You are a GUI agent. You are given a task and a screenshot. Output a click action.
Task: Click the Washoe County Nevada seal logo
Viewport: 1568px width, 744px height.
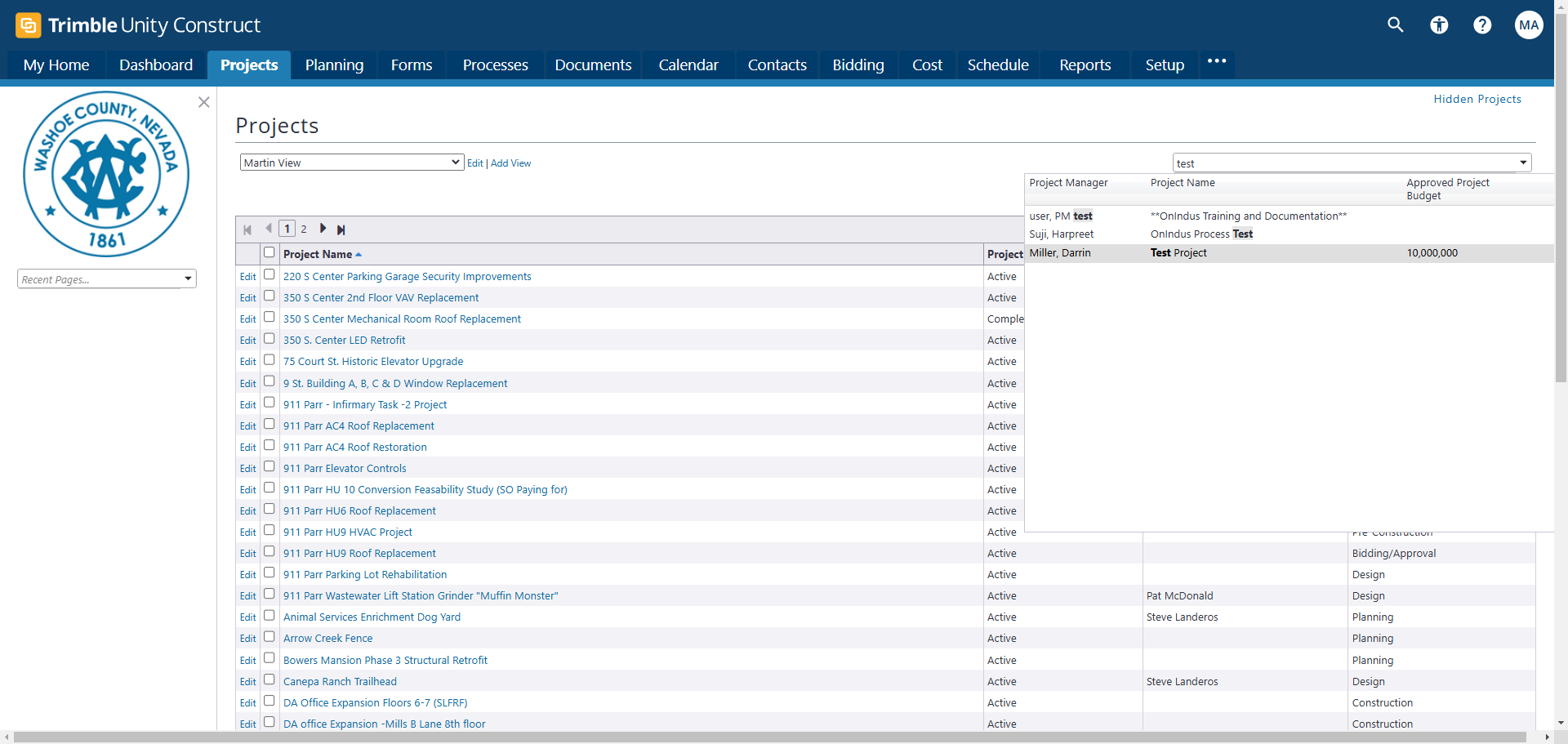click(106, 174)
